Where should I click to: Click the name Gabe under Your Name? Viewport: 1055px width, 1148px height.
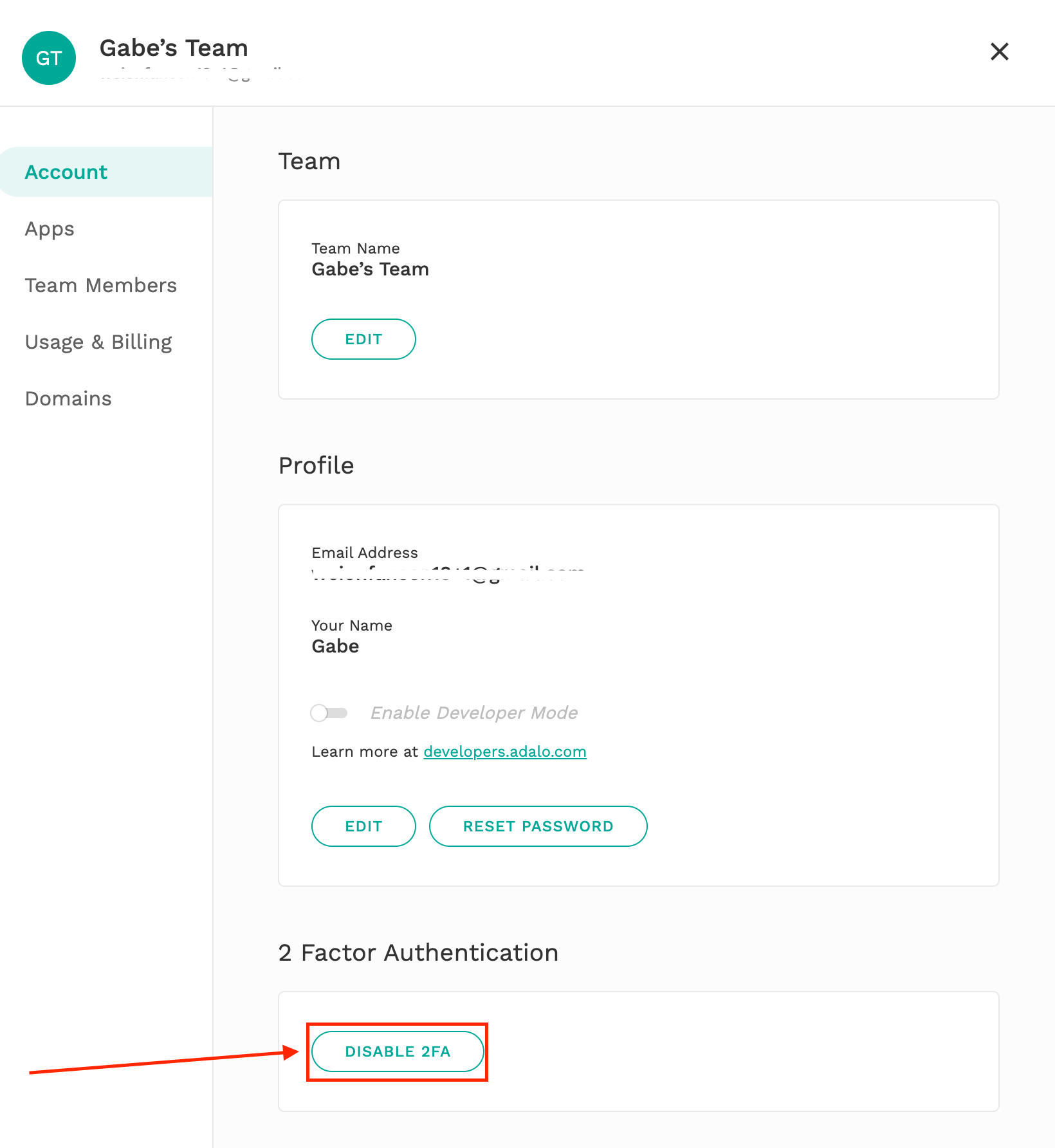tap(335, 647)
